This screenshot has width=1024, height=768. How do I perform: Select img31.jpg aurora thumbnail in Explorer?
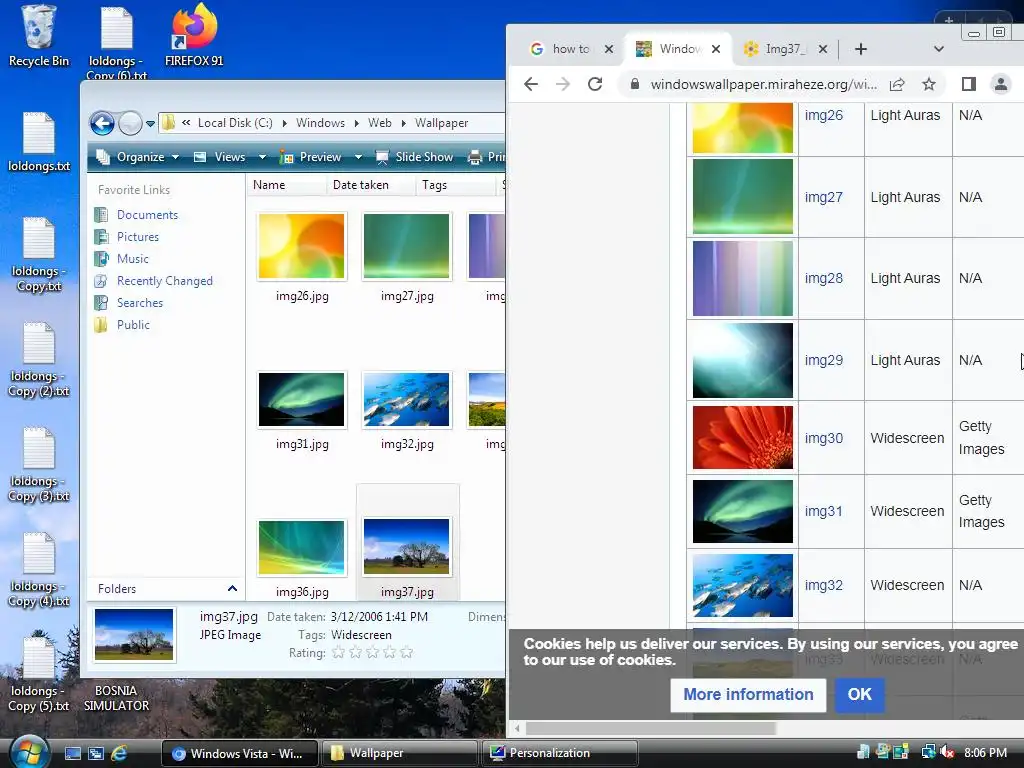point(302,399)
